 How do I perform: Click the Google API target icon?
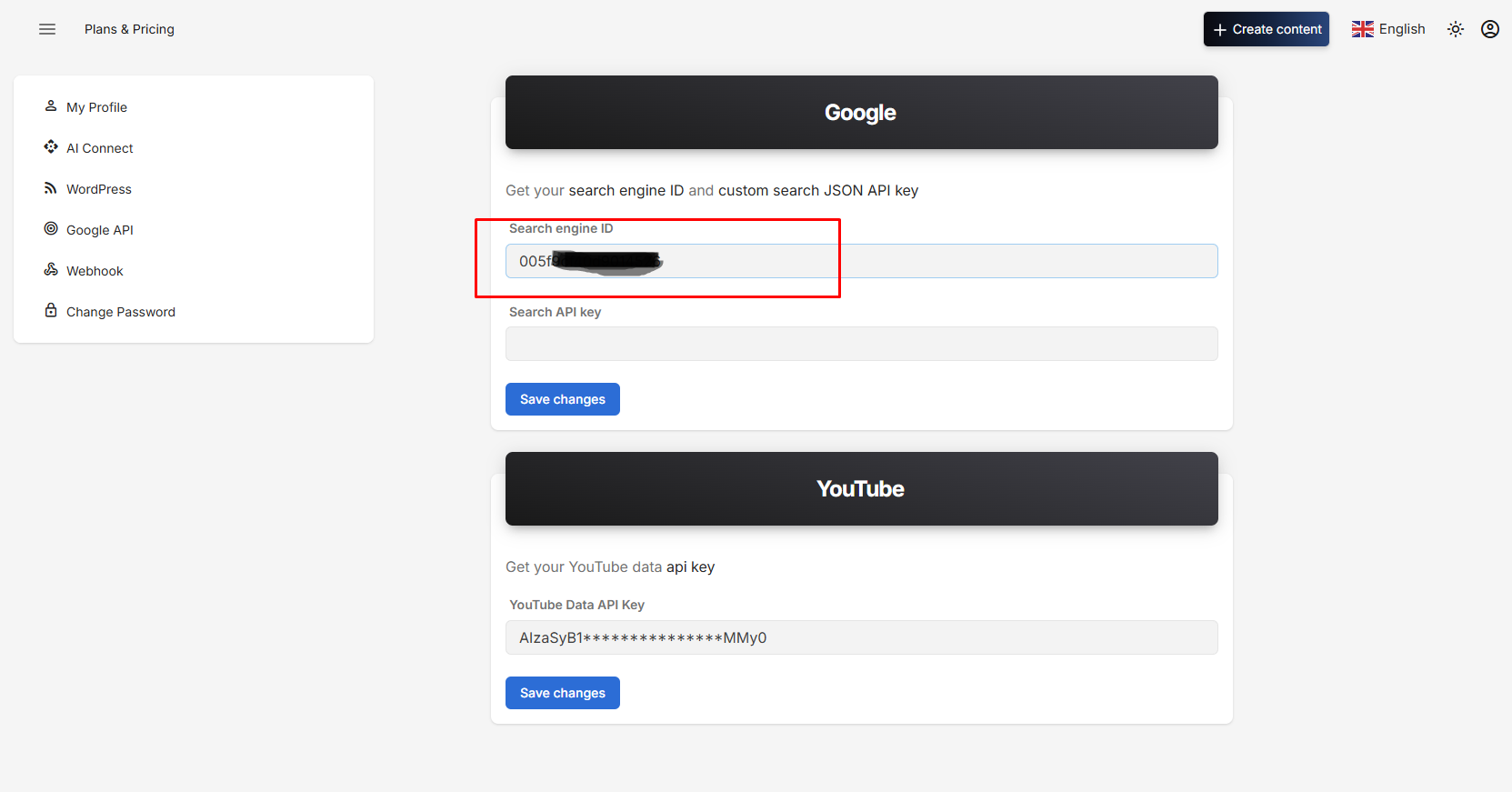pos(51,229)
